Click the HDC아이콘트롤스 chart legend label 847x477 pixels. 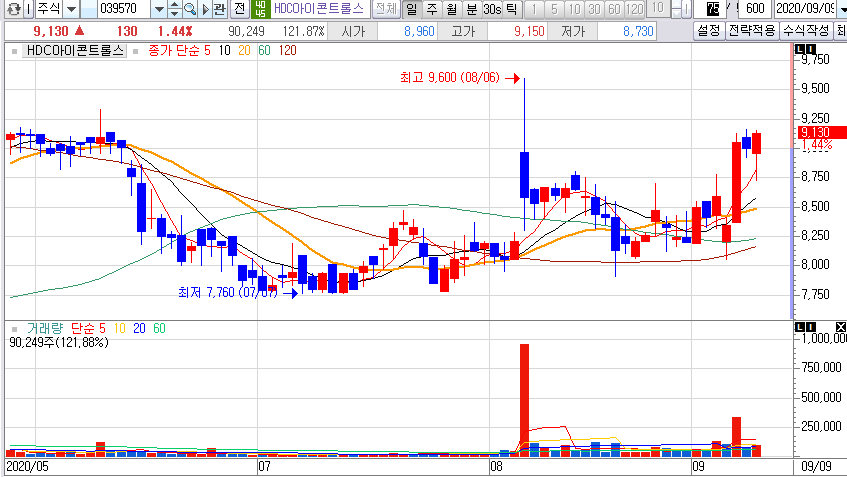point(76,51)
